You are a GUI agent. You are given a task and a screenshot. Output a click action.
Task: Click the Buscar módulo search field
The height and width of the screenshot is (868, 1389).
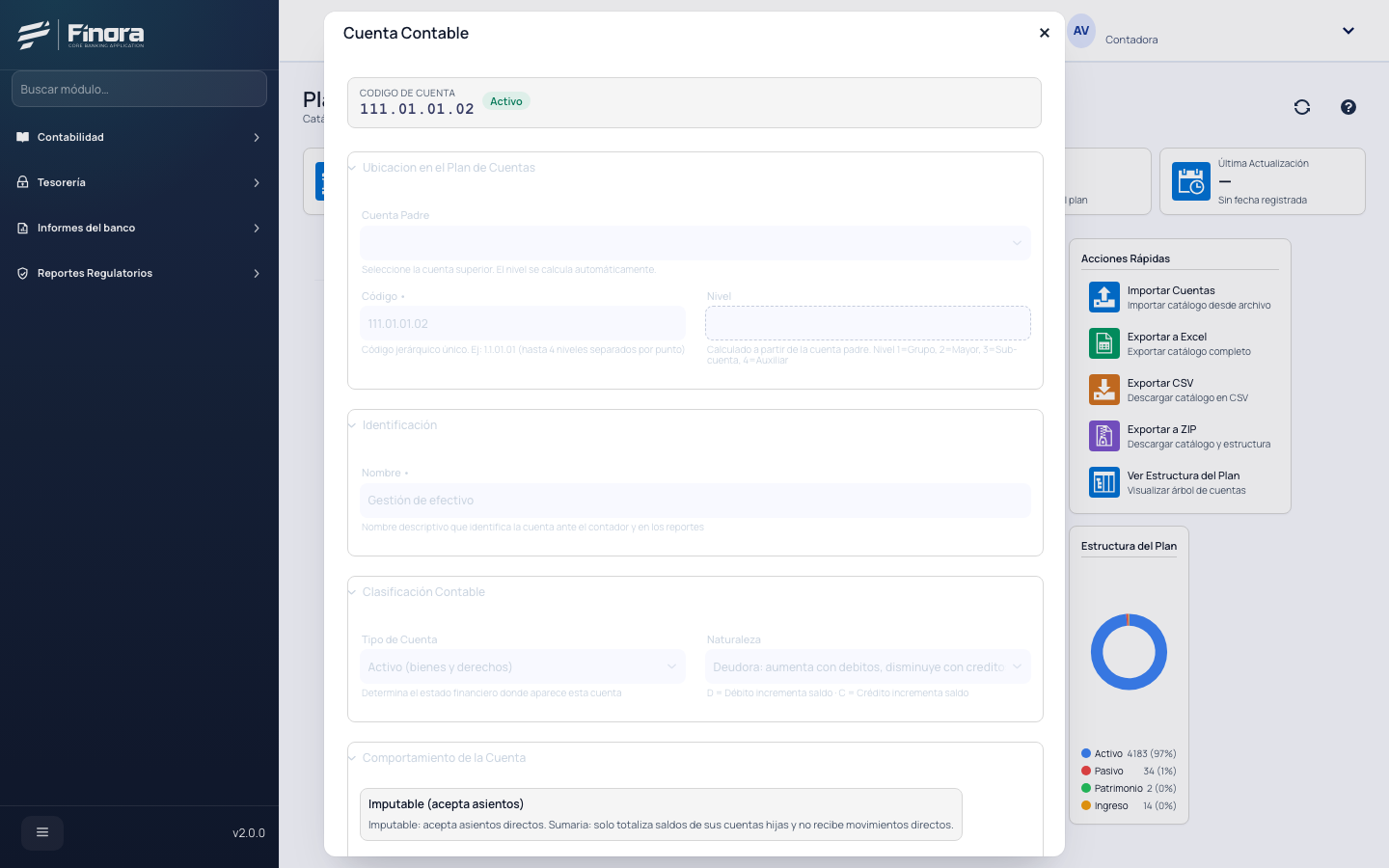(139, 89)
